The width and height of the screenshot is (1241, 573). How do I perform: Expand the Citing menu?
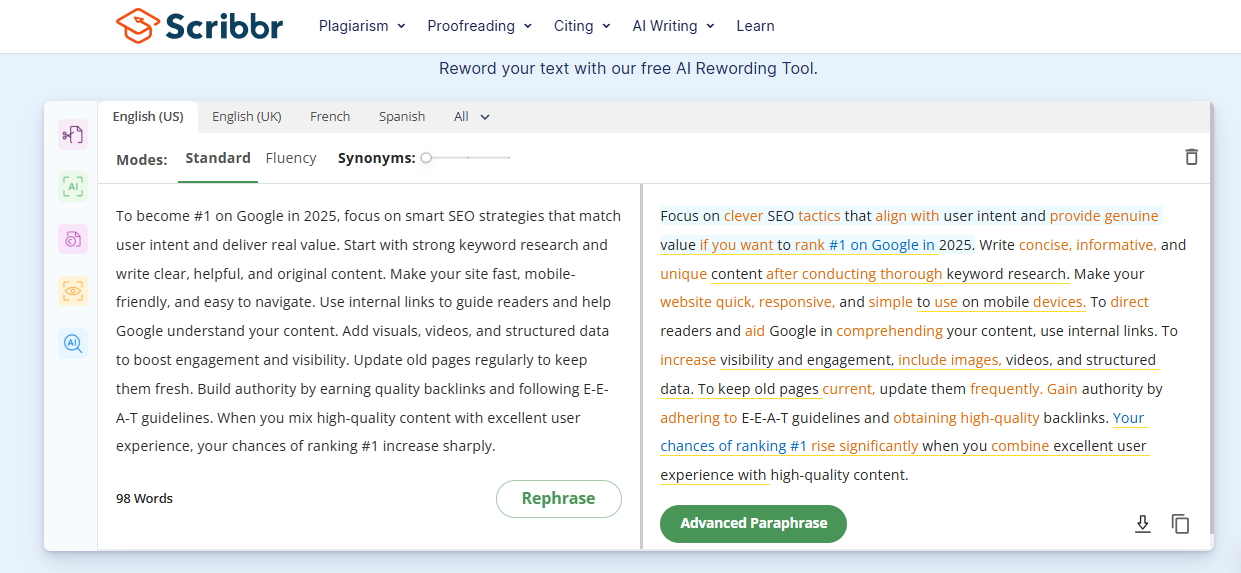click(582, 26)
